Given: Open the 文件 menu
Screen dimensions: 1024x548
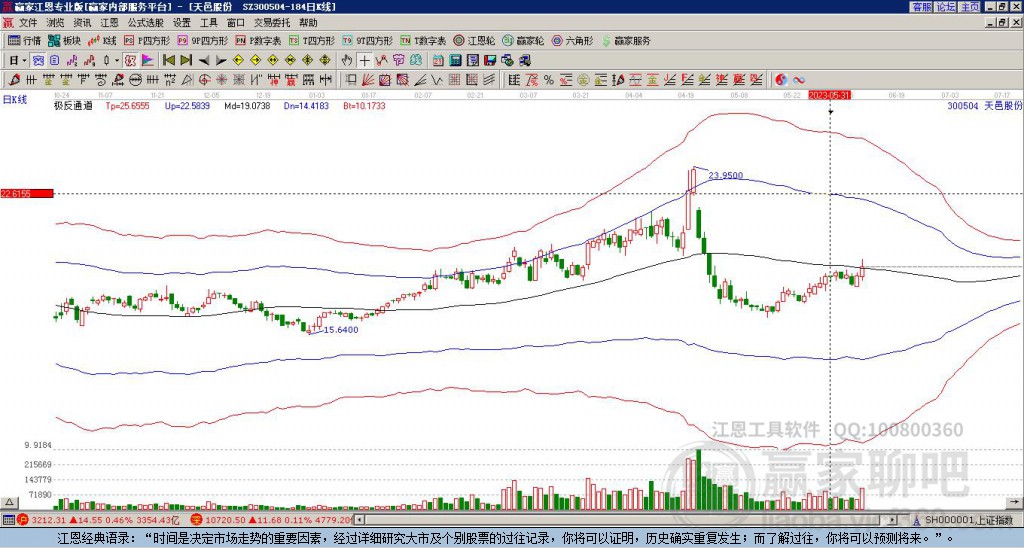Looking at the screenshot, I should click(x=28, y=23).
